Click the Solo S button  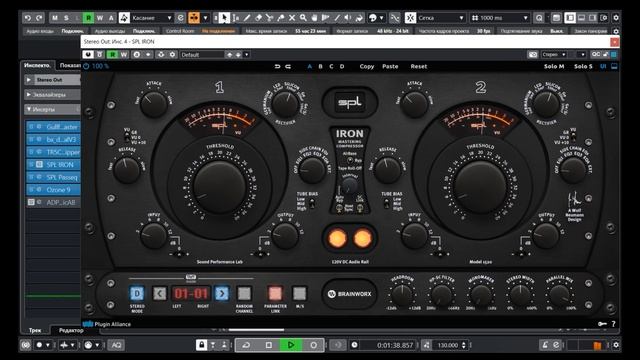coord(583,66)
